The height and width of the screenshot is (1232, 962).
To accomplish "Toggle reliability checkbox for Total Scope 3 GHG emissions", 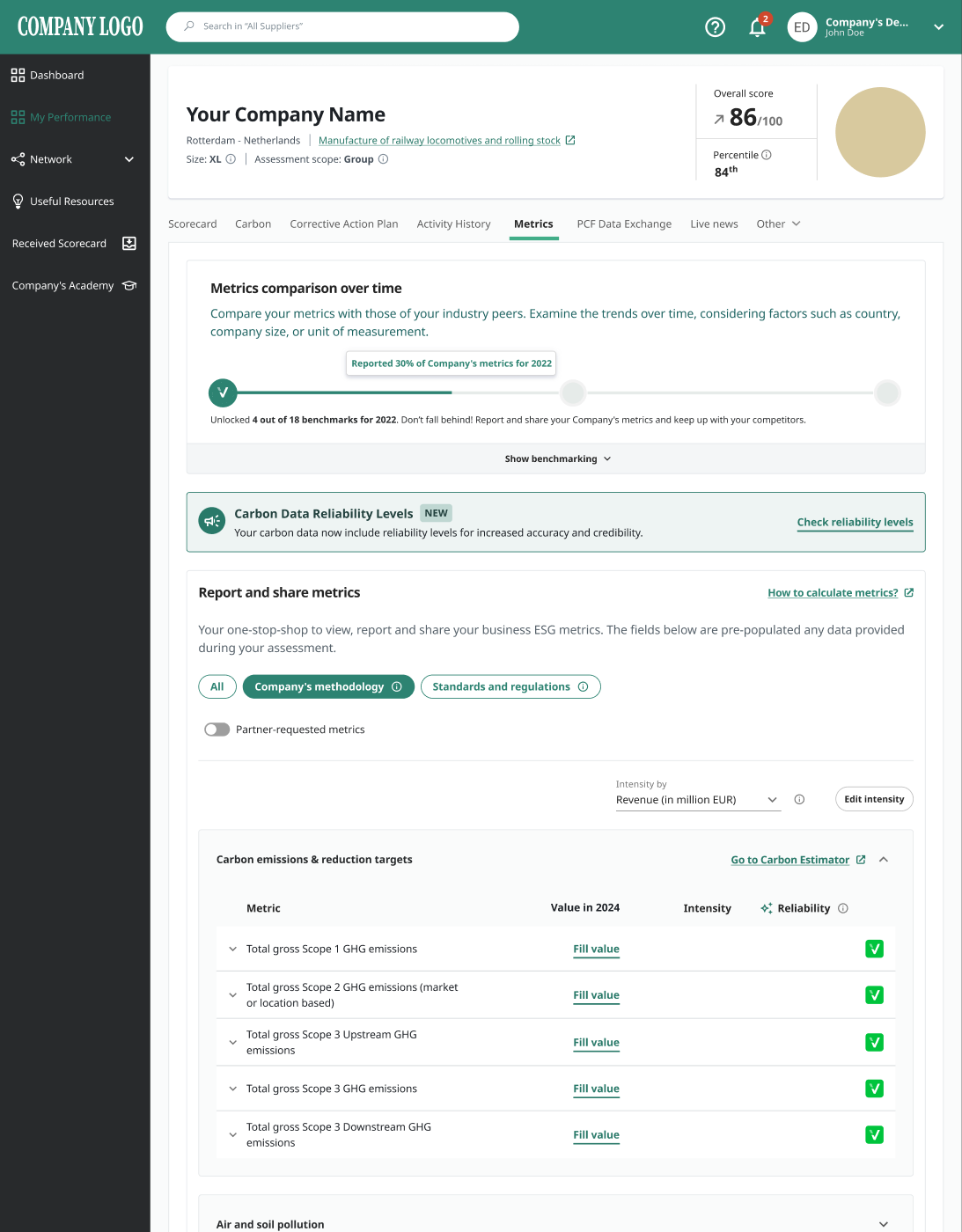I will (x=875, y=1089).
